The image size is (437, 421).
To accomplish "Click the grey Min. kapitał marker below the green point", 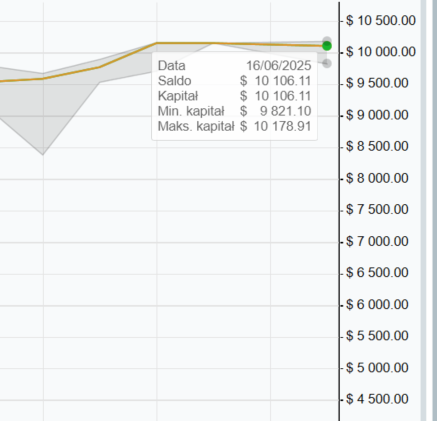I will click(327, 63).
